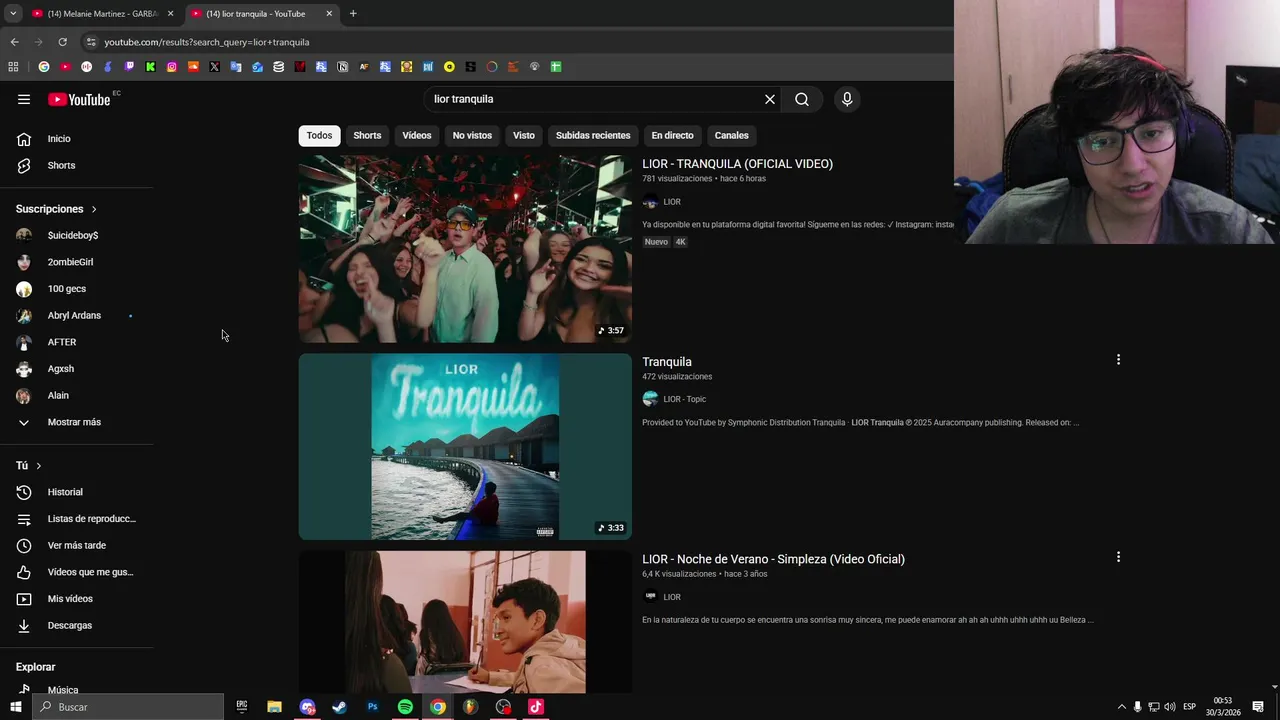Show hidden system tray icons
This screenshot has height=720, width=1280.
tap(1121, 707)
